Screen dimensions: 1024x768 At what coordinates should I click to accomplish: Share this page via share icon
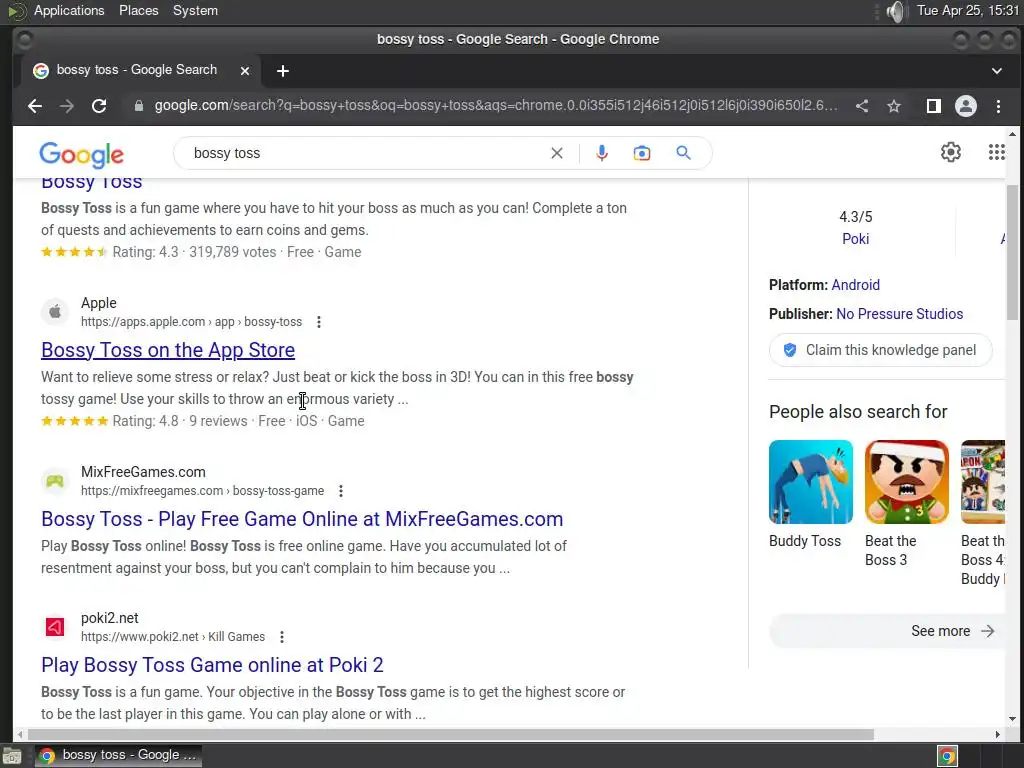[862, 106]
